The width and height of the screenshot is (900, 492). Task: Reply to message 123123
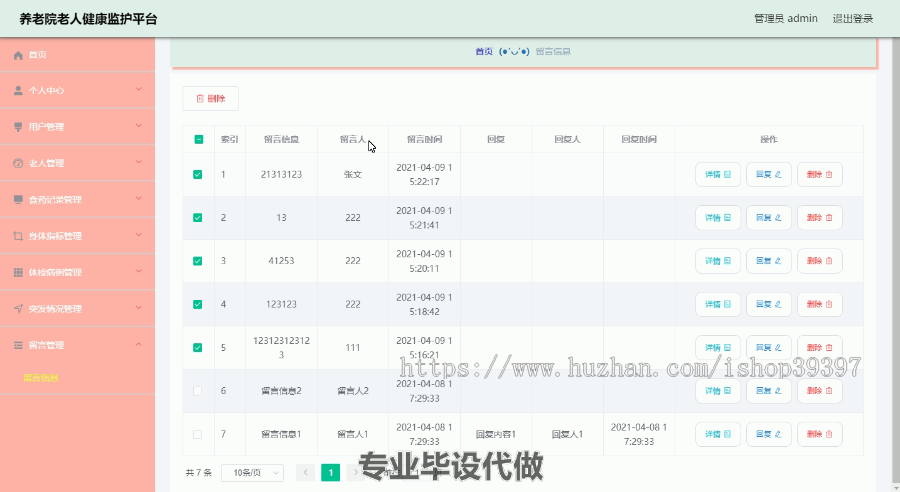(769, 304)
